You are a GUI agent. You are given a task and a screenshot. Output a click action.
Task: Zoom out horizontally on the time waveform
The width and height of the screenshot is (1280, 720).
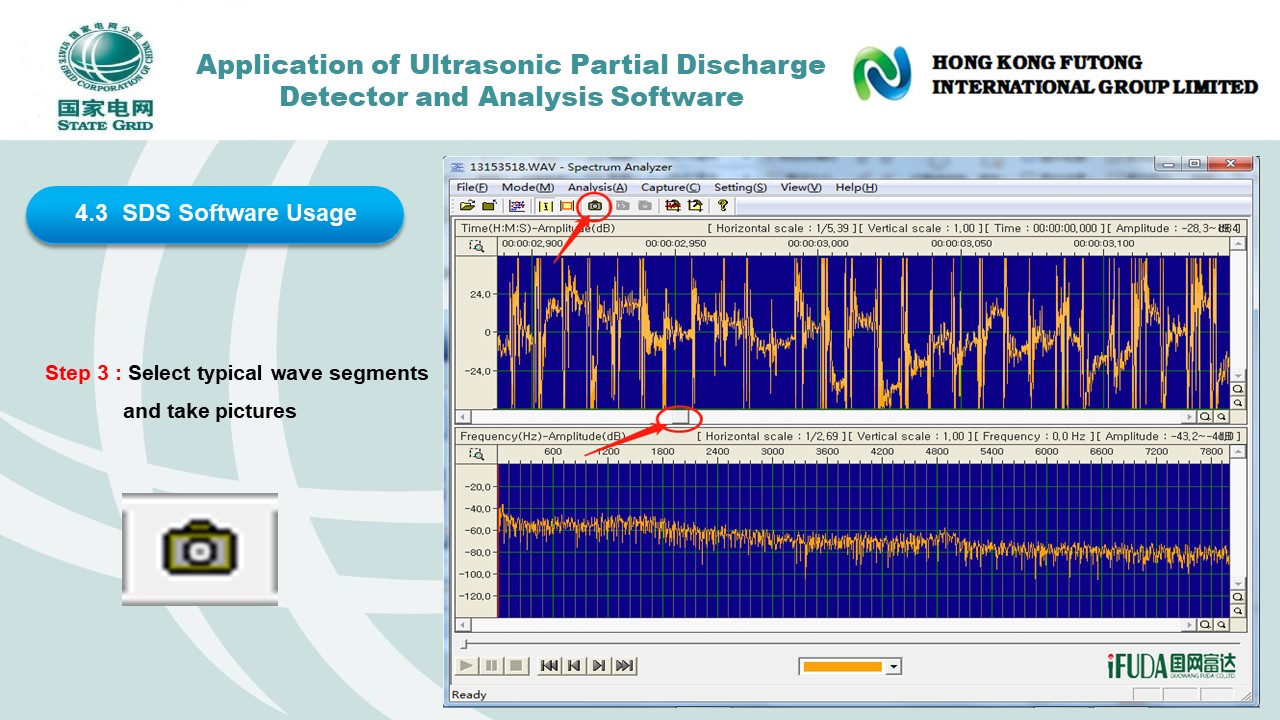click(1222, 416)
